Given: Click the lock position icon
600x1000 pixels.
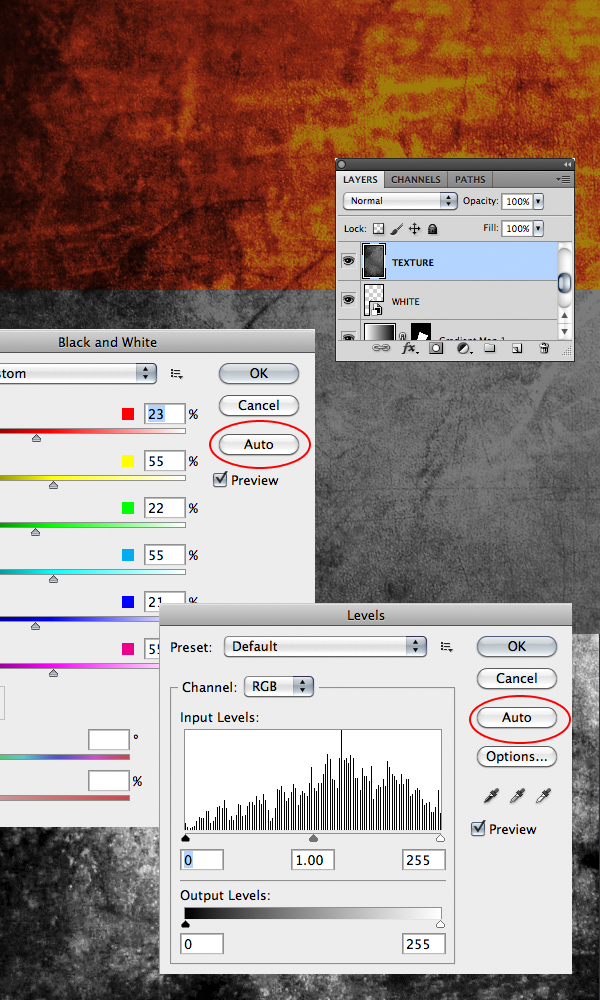Looking at the screenshot, I should (x=414, y=229).
